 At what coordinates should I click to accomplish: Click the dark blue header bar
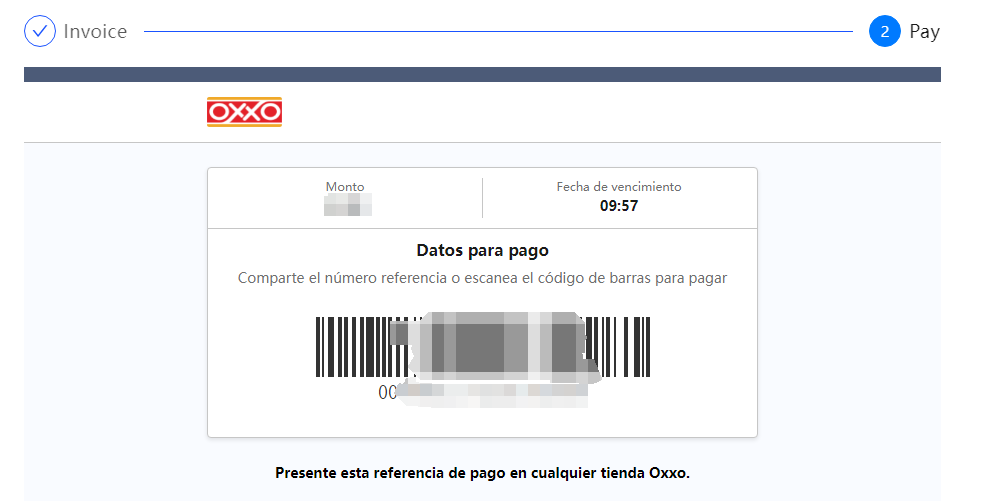tap(482, 74)
